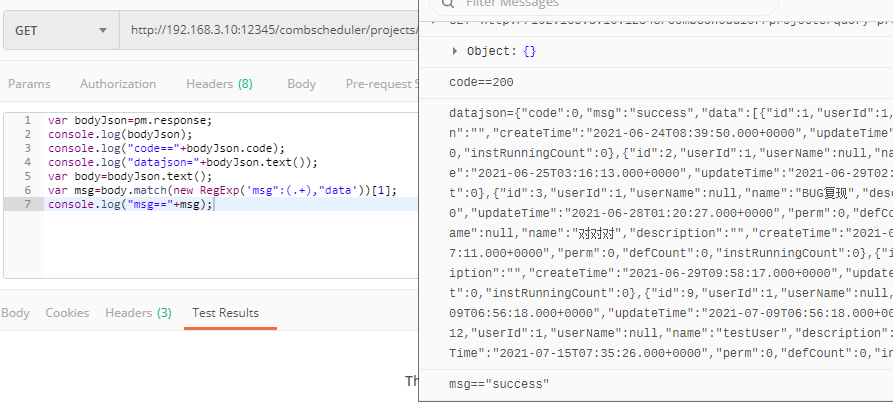
Task: Open the response Cookies tab
Action: click(x=67, y=313)
